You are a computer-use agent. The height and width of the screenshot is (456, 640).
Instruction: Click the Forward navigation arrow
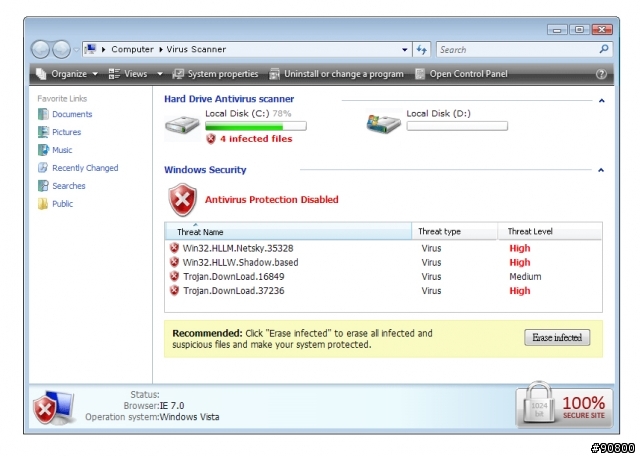click(x=61, y=49)
